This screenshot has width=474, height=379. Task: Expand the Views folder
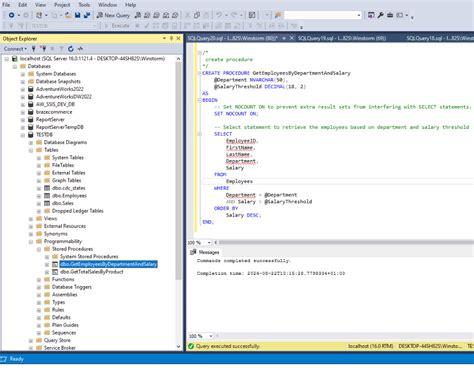coord(31,219)
